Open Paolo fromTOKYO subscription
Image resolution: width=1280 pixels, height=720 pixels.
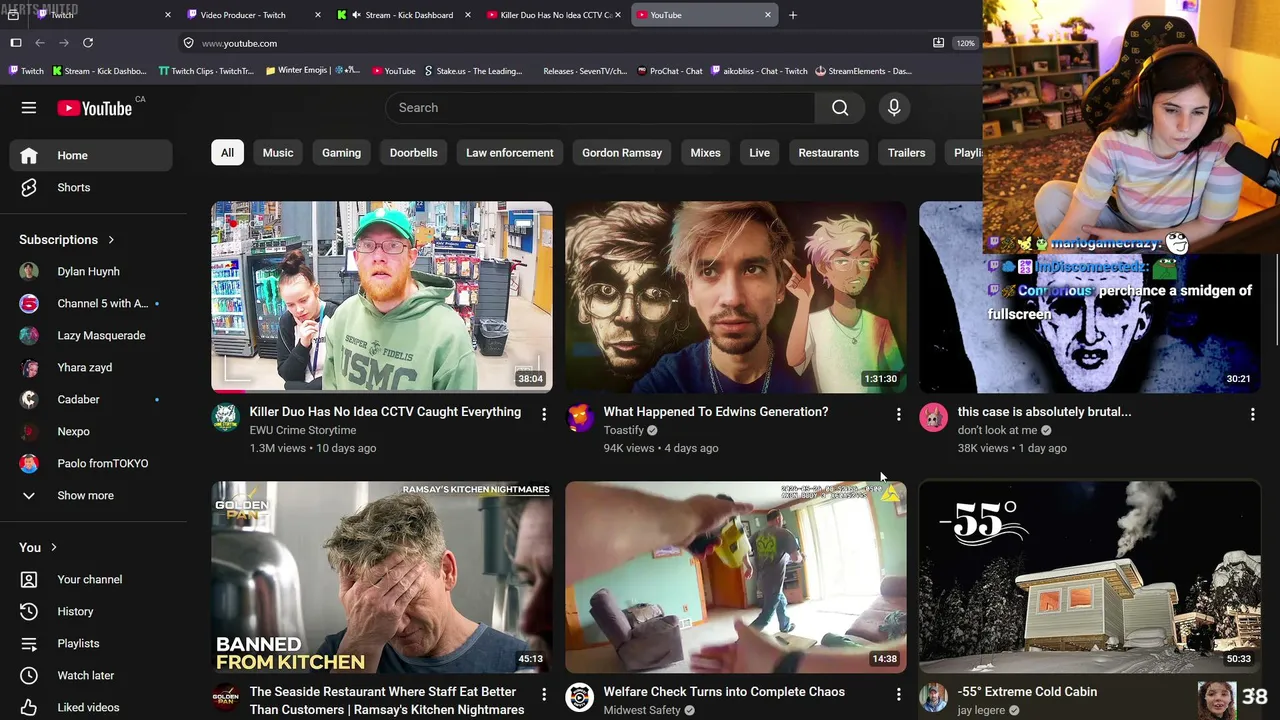[91, 464]
